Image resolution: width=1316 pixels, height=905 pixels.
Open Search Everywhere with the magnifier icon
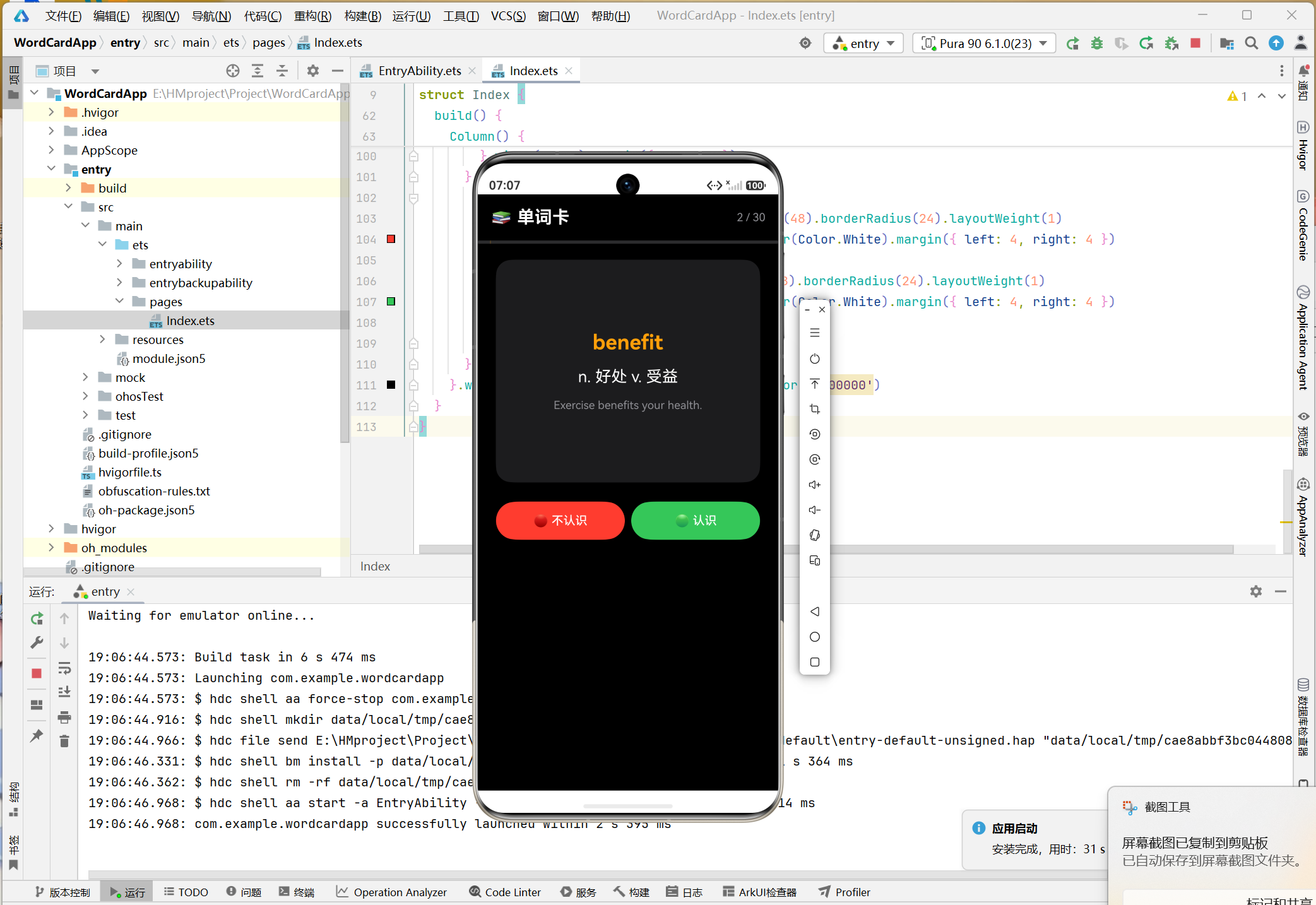1251,43
